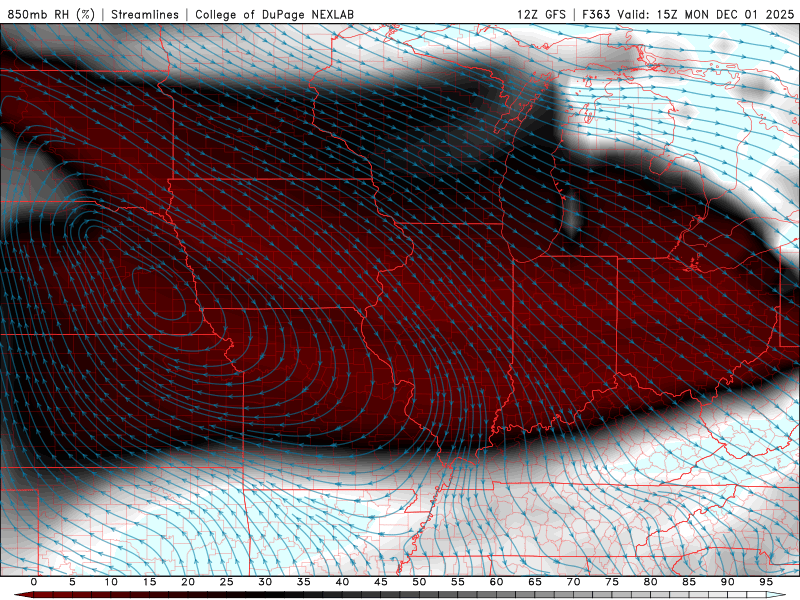This screenshot has width=800, height=600.
Task: Click the "40" legend tick label
Action: point(342,582)
